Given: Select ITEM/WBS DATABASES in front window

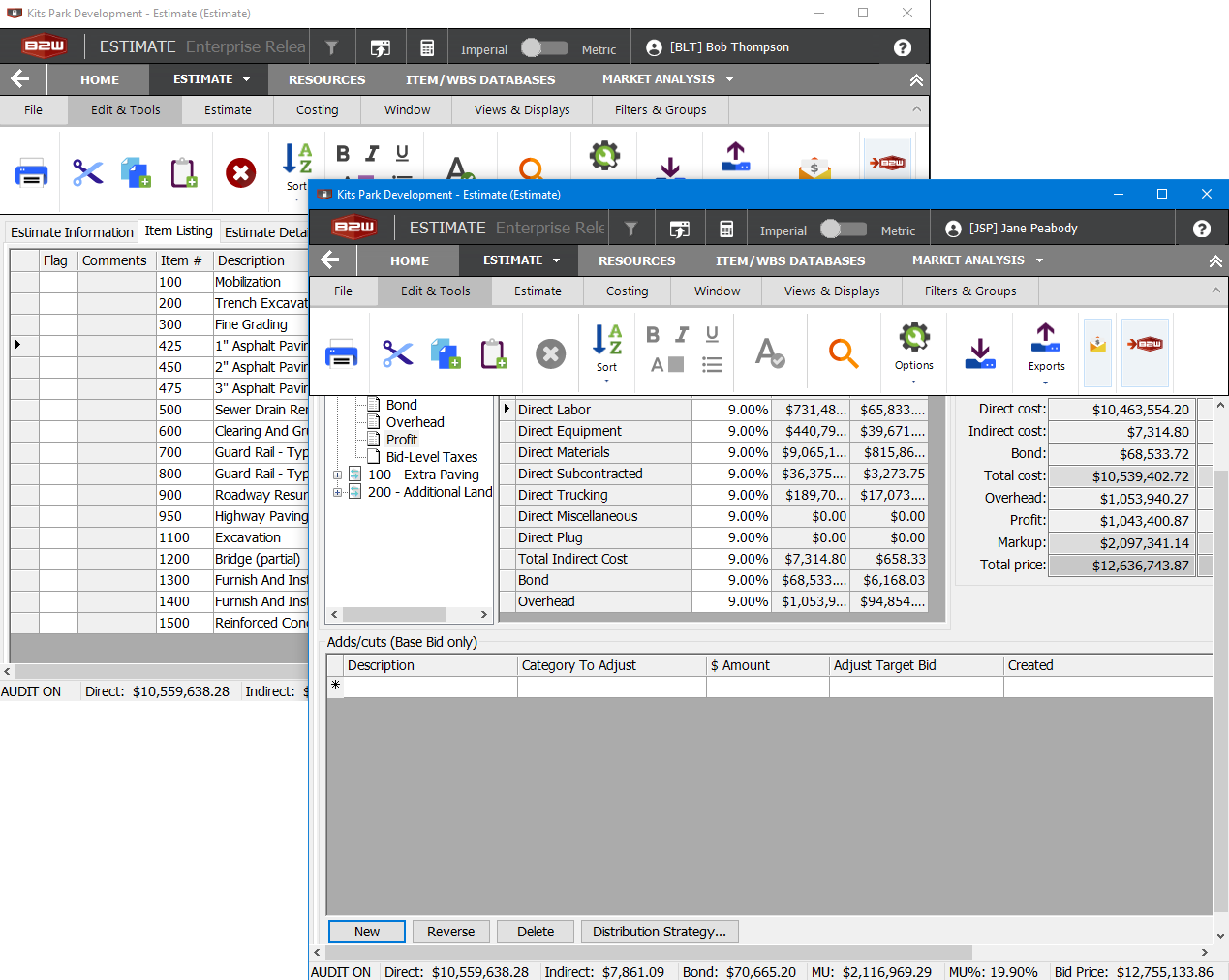Looking at the screenshot, I should tap(790, 260).
